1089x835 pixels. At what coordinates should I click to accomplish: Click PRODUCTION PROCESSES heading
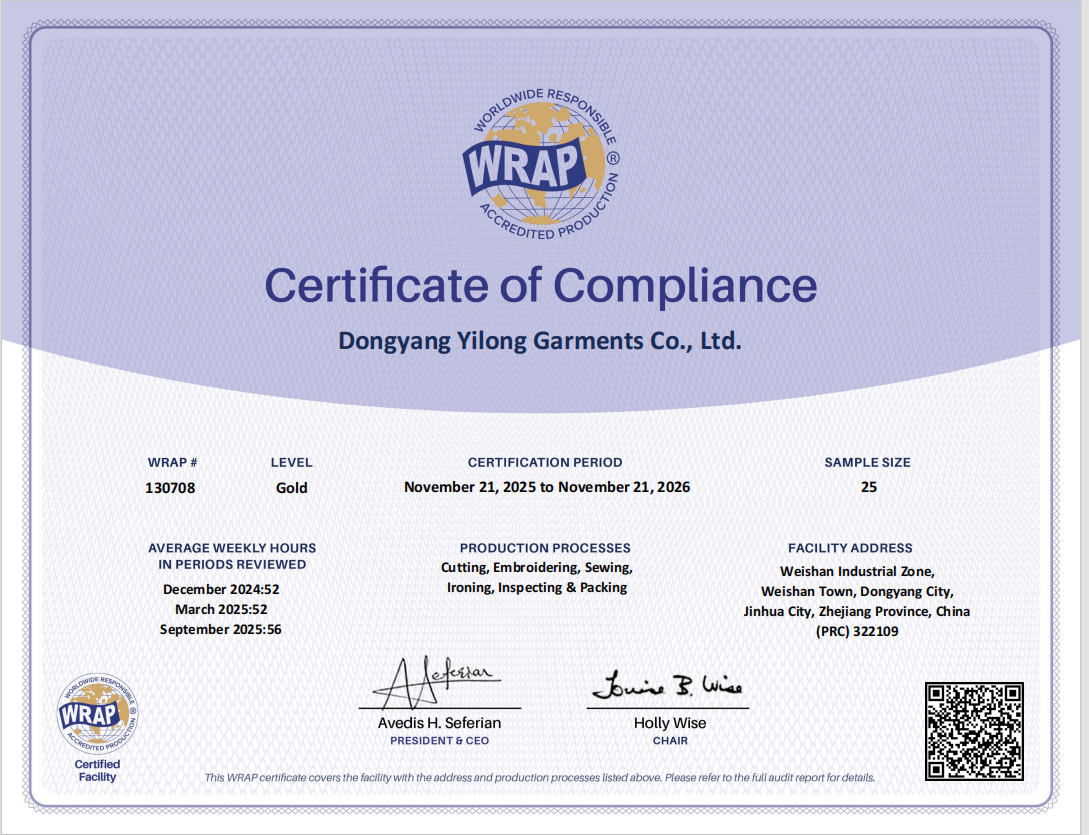pyautogui.click(x=545, y=548)
